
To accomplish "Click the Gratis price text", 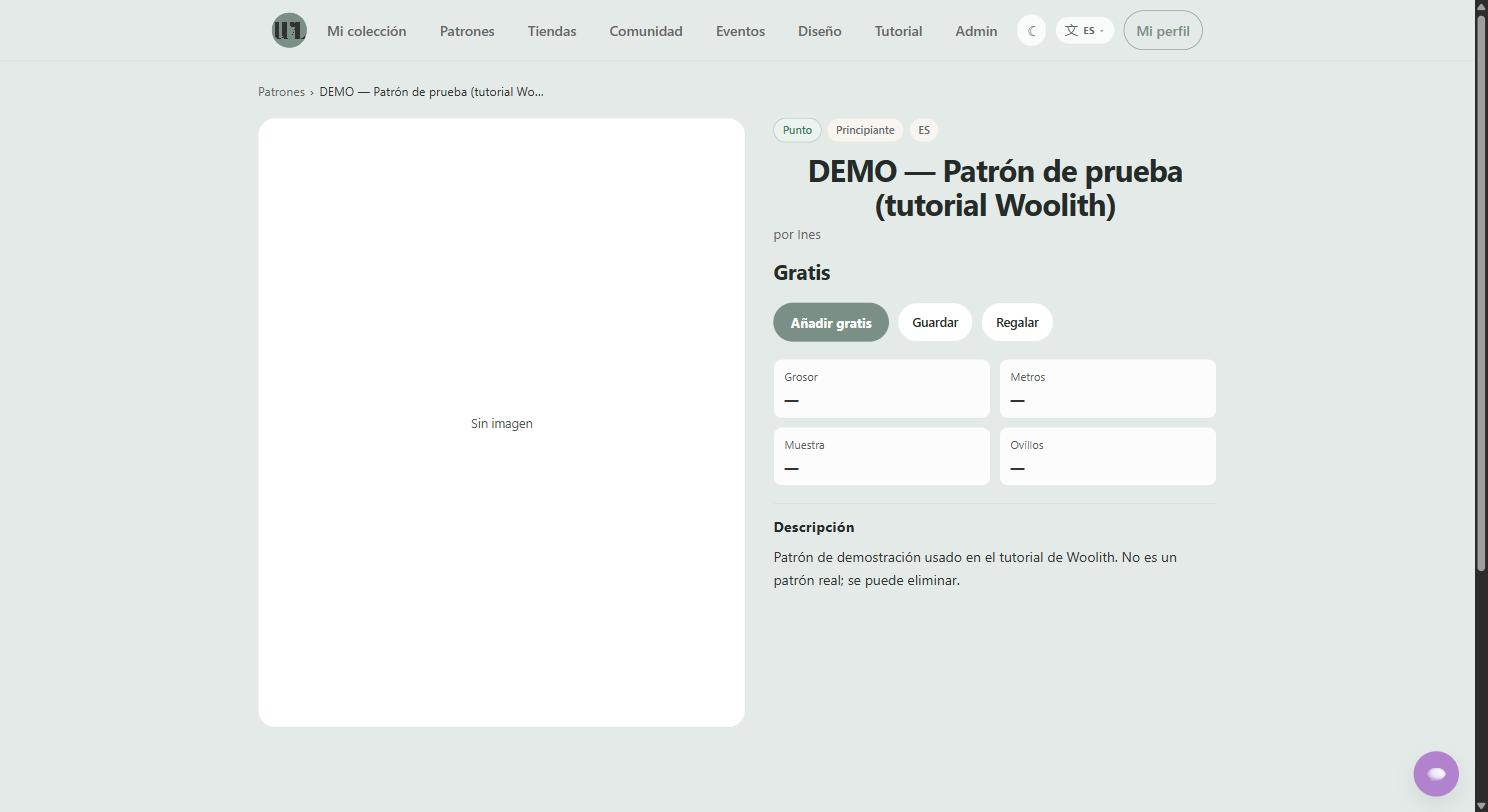I will (x=802, y=273).
